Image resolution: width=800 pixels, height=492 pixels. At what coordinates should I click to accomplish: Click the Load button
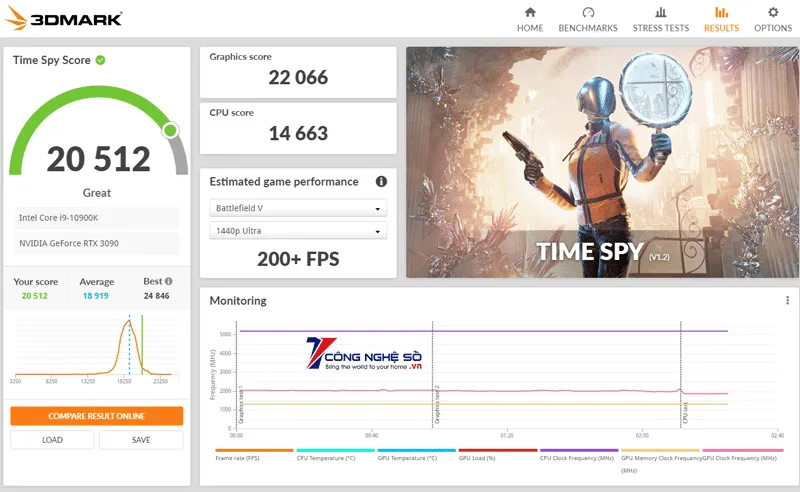pos(52,440)
